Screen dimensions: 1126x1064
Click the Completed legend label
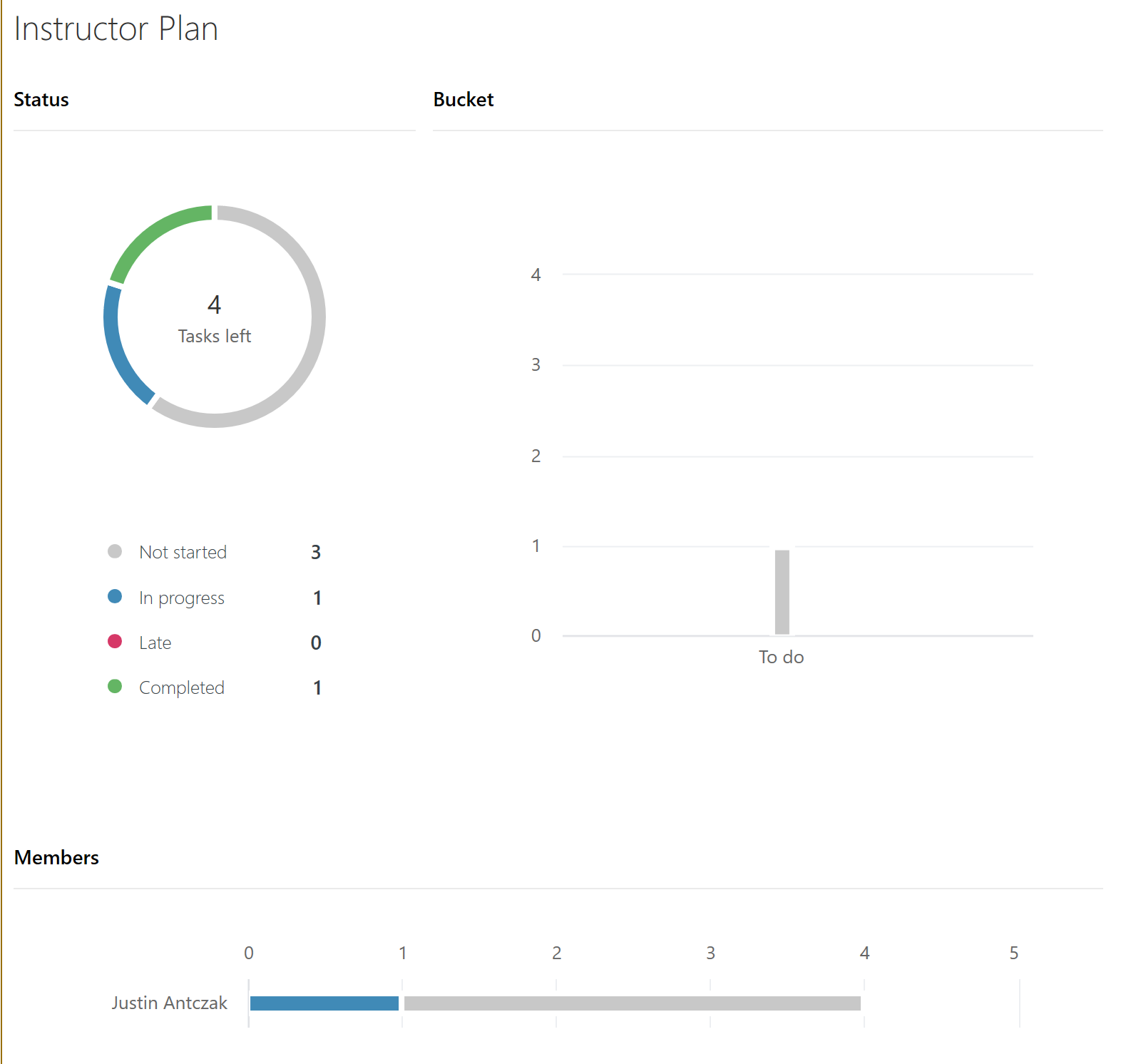[181, 687]
